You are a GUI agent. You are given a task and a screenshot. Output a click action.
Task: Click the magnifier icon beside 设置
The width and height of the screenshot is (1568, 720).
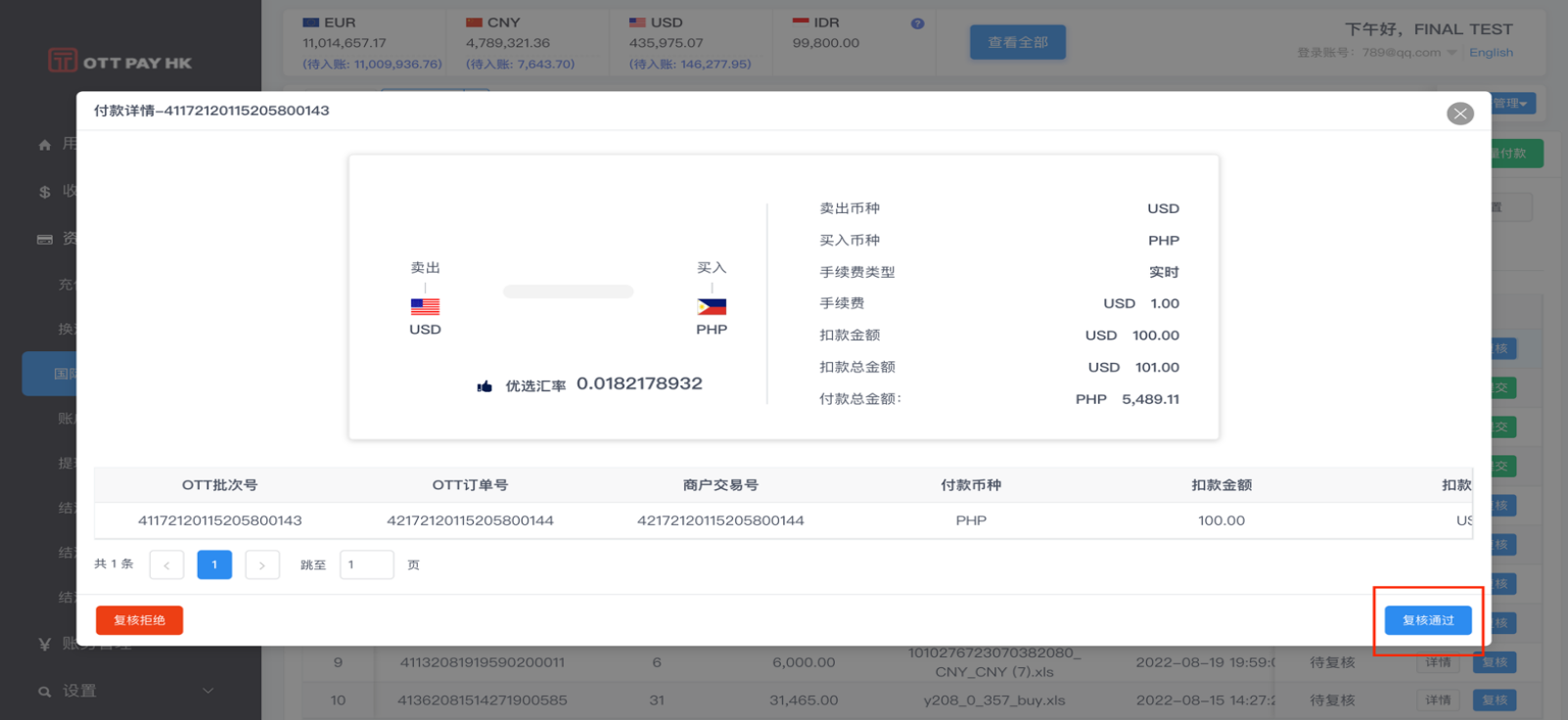[45, 692]
